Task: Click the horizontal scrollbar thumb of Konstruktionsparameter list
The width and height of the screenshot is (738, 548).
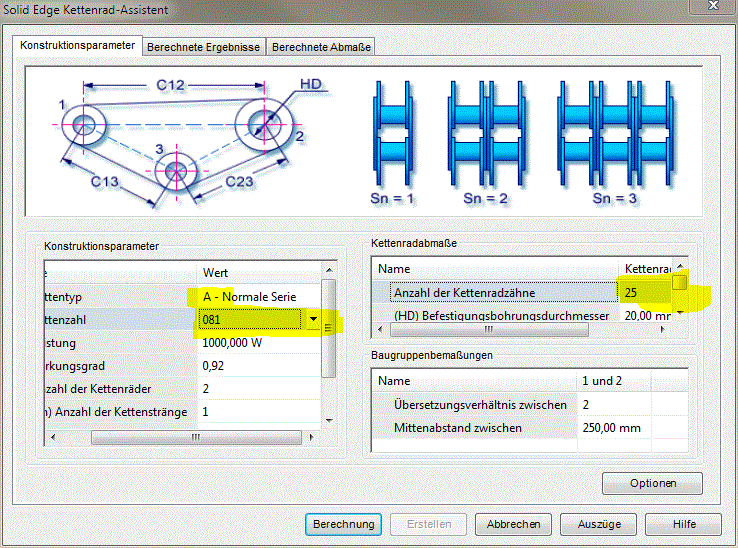Action: [196, 437]
